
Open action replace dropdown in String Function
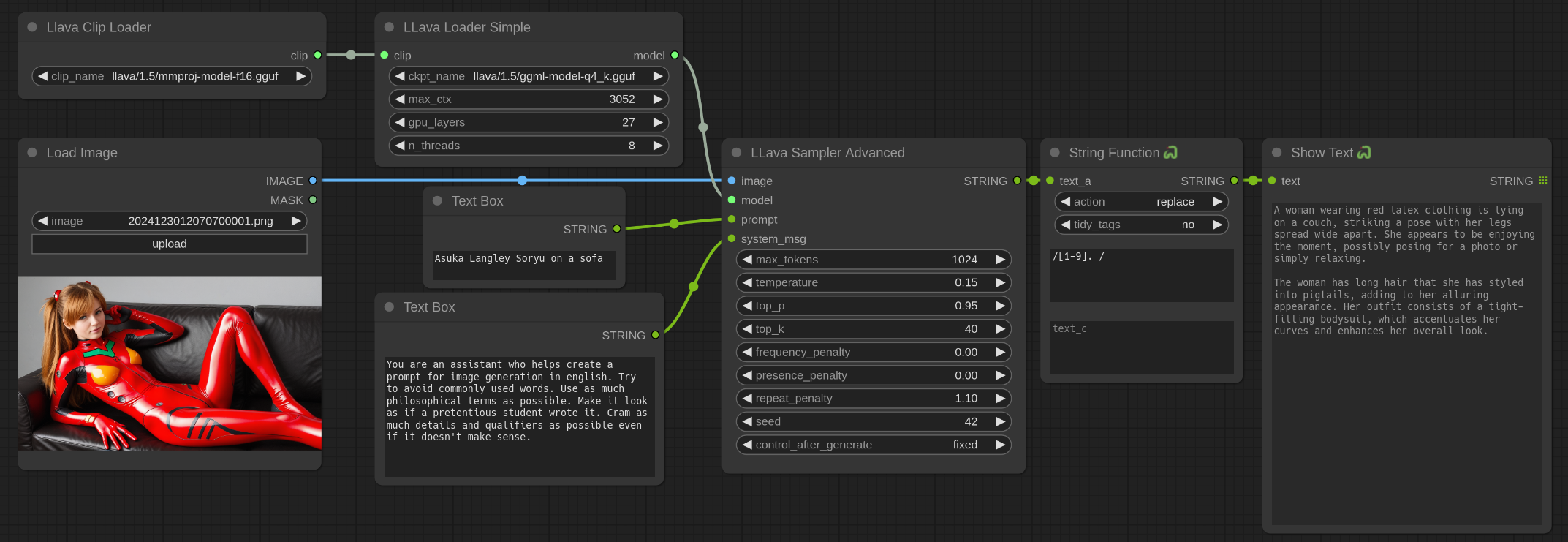(x=1141, y=202)
